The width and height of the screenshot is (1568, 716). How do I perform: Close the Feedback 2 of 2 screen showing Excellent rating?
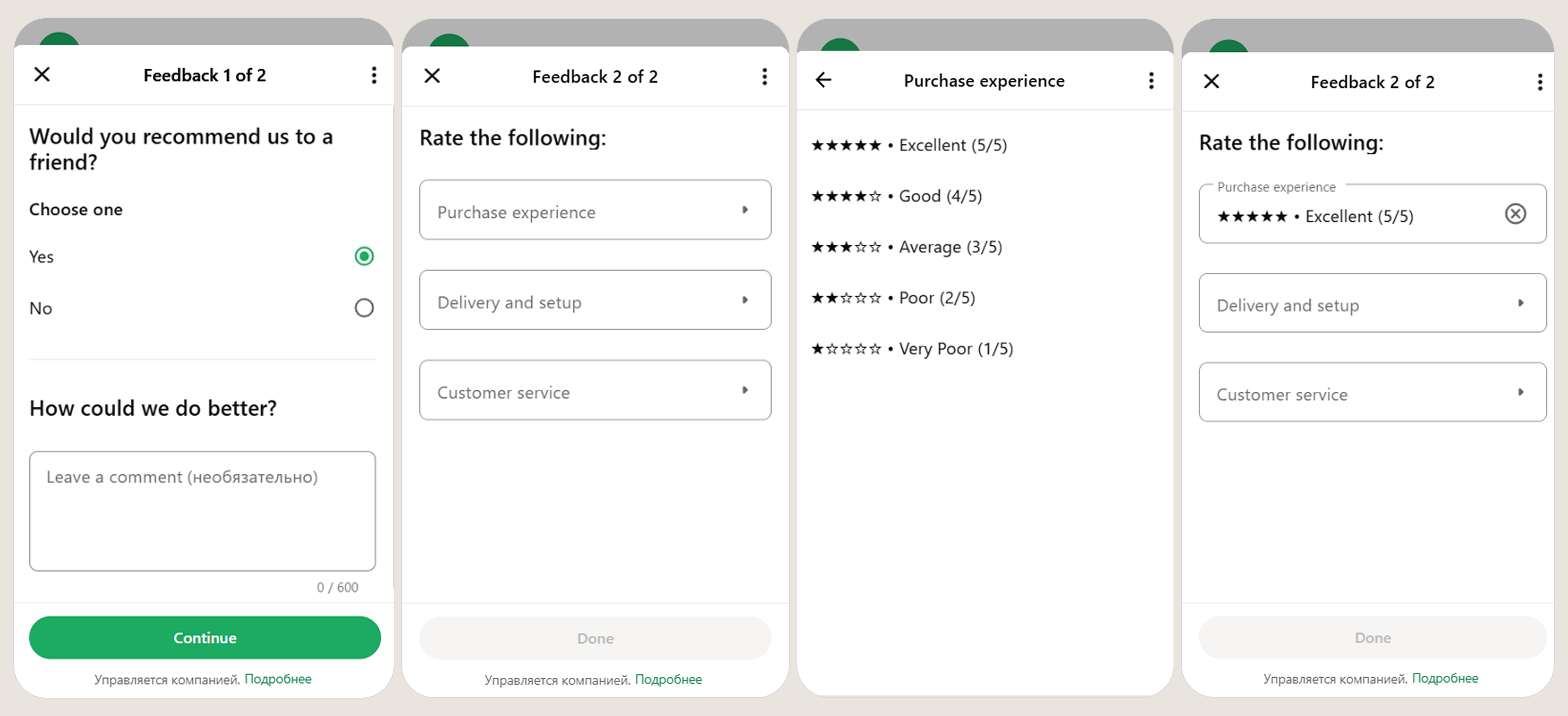(x=1211, y=82)
